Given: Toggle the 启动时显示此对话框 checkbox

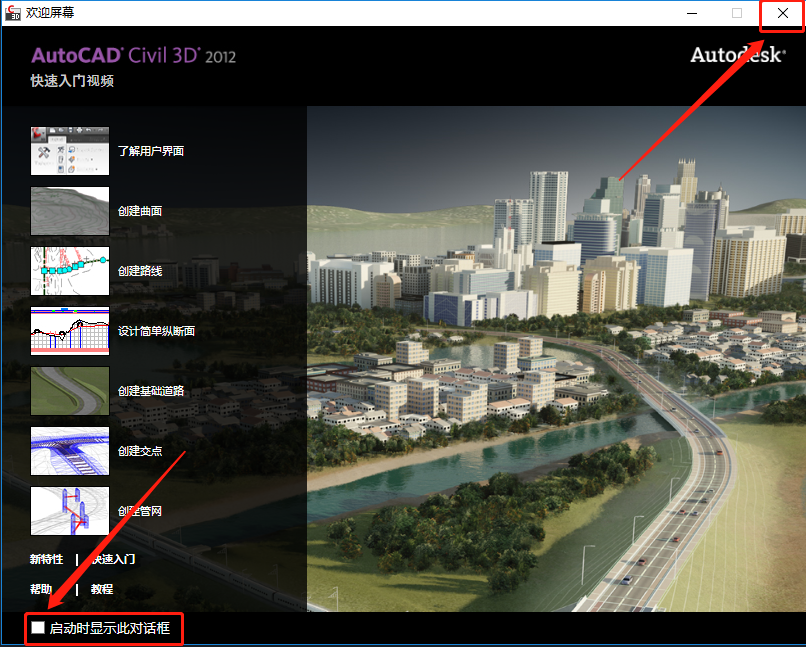Looking at the screenshot, I should pos(38,627).
